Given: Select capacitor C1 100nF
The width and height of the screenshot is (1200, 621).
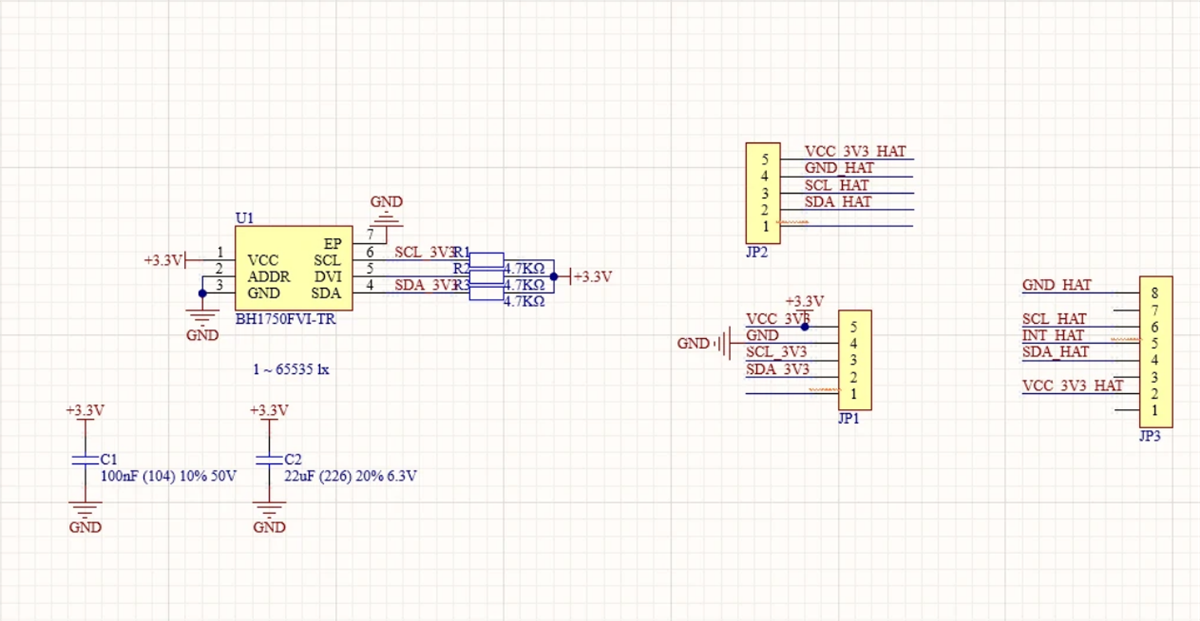Looking at the screenshot, I should [x=85, y=461].
